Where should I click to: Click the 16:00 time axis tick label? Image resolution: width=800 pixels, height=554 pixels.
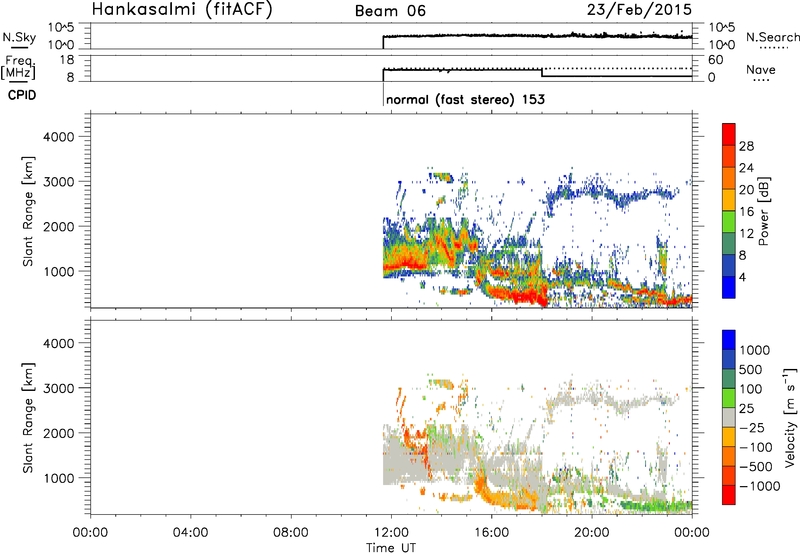click(x=491, y=533)
